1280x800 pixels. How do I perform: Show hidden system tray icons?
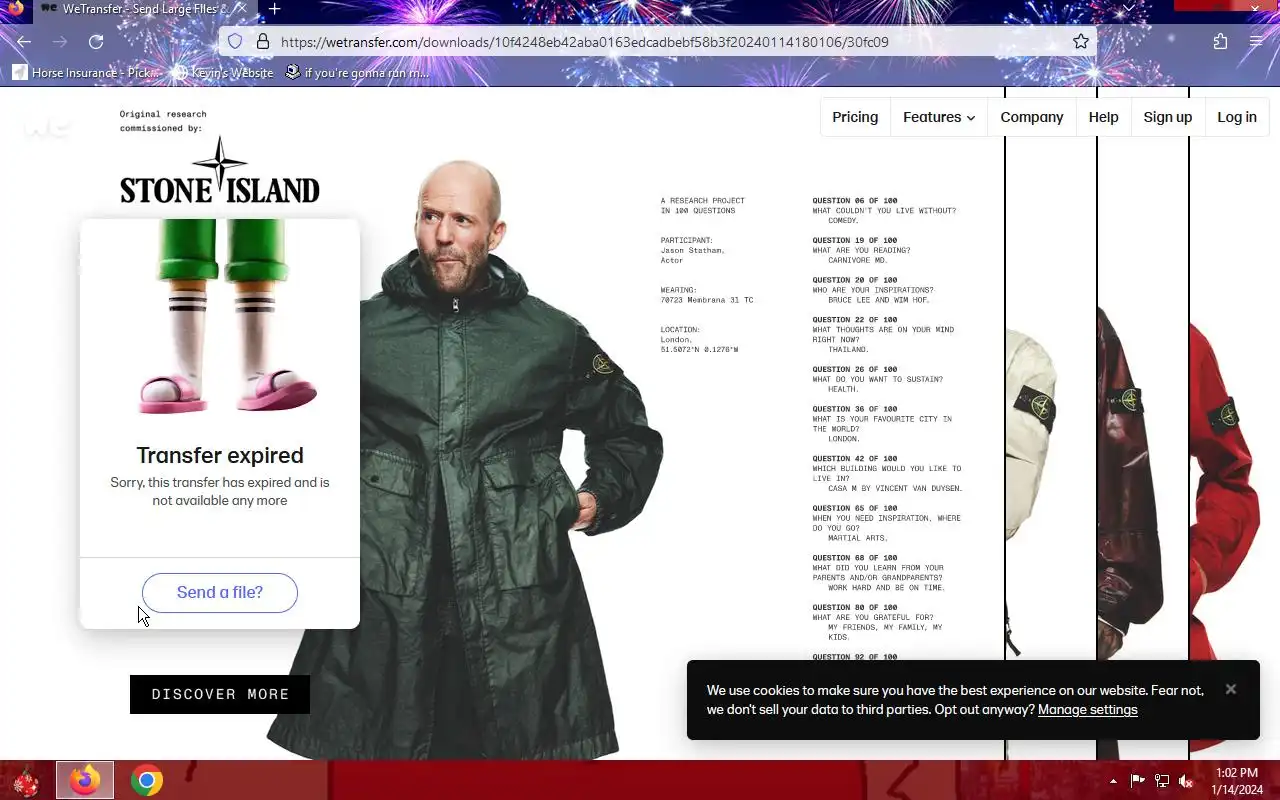tap(1113, 781)
